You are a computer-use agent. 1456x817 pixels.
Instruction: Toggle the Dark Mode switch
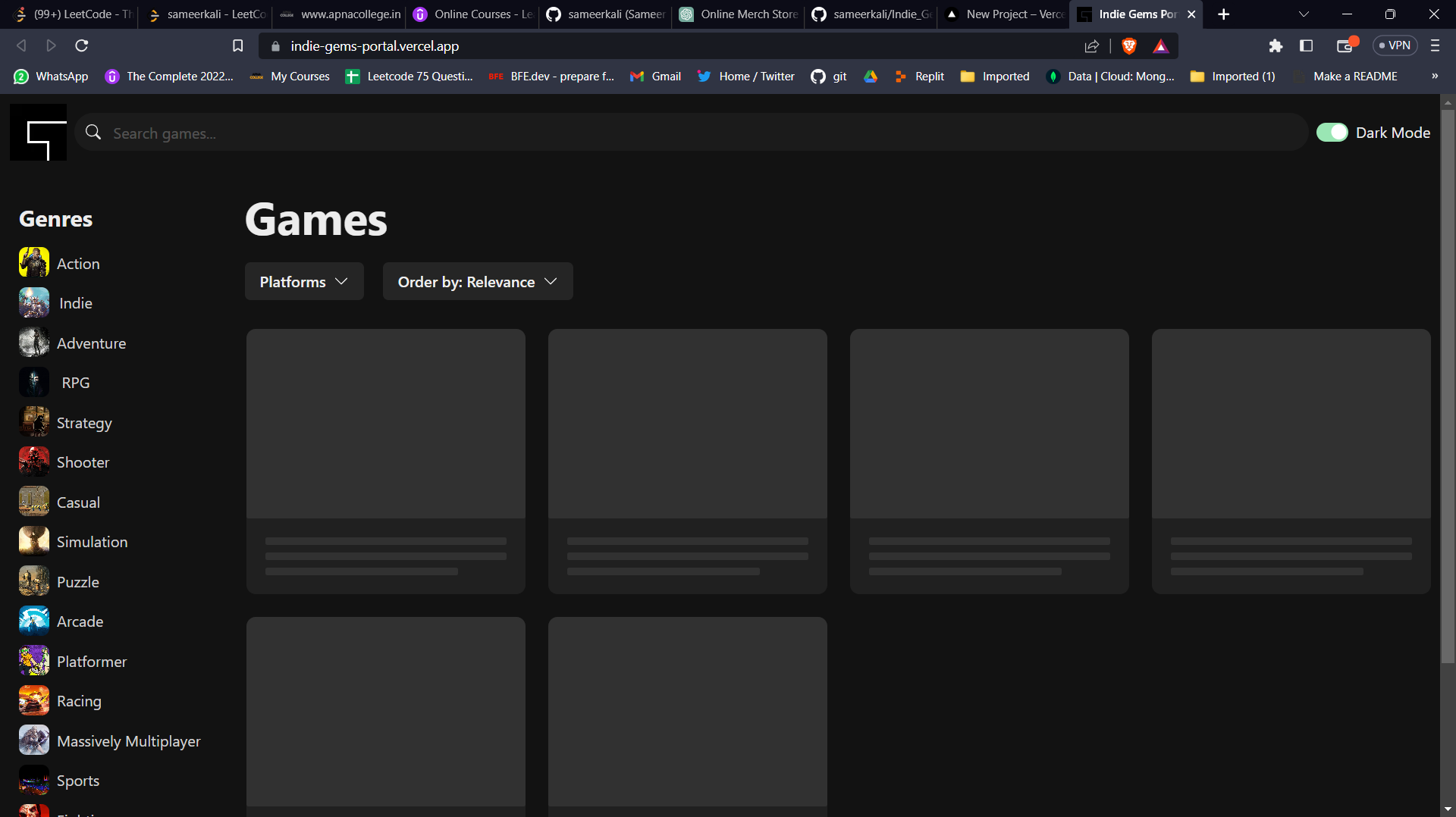tap(1332, 133)
